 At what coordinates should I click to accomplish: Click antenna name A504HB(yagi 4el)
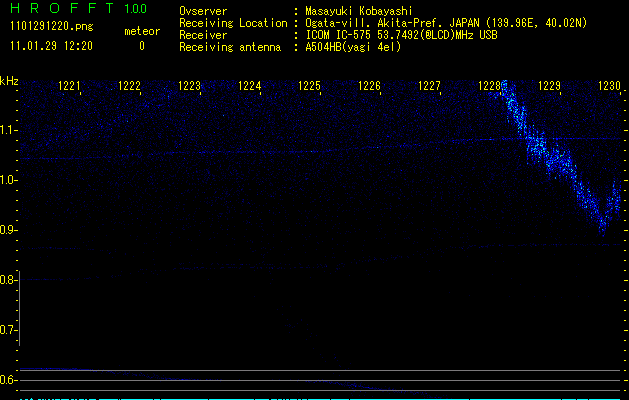(x=353, y=47)
